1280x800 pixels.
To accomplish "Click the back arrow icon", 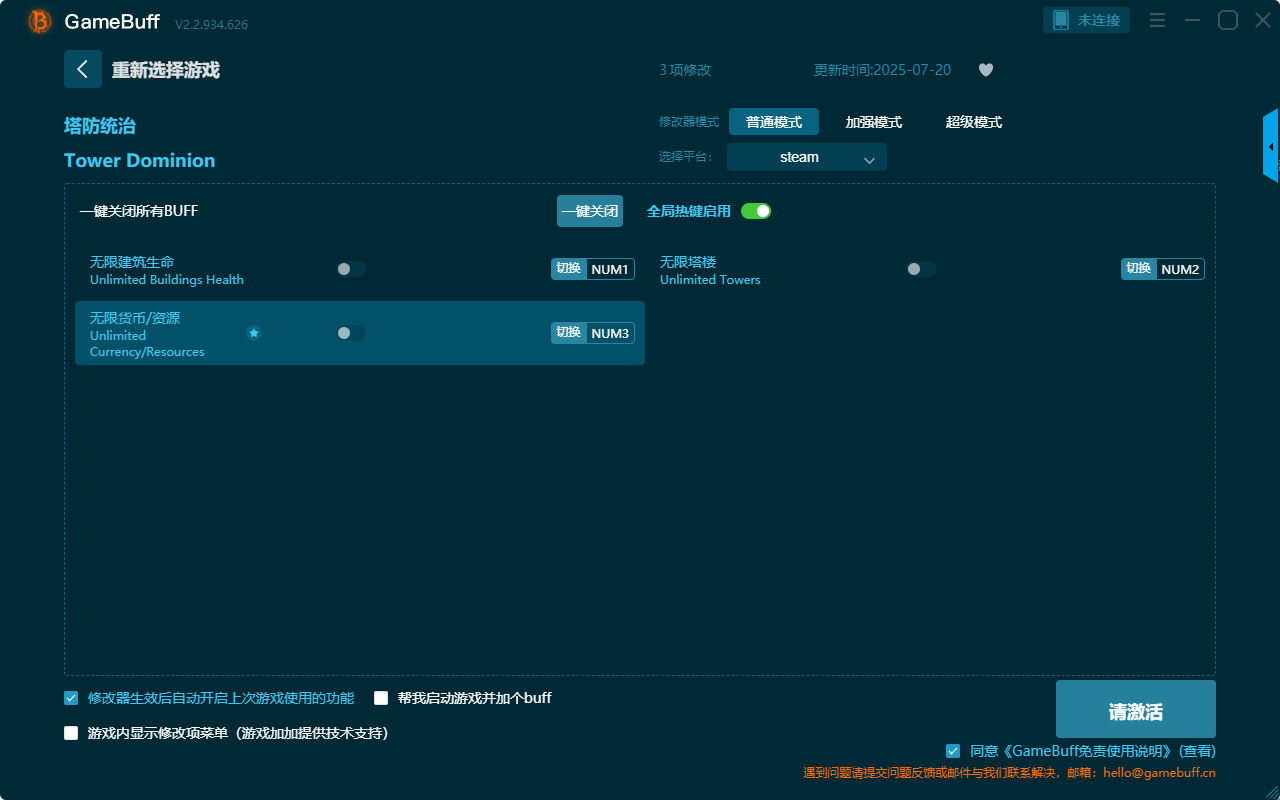I will (x=83, y=69).
